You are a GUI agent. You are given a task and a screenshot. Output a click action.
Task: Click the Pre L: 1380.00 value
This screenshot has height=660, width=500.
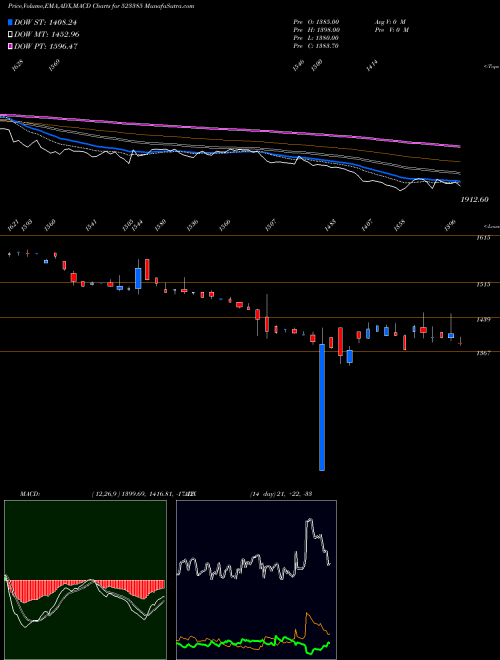(x=316, y=37)
